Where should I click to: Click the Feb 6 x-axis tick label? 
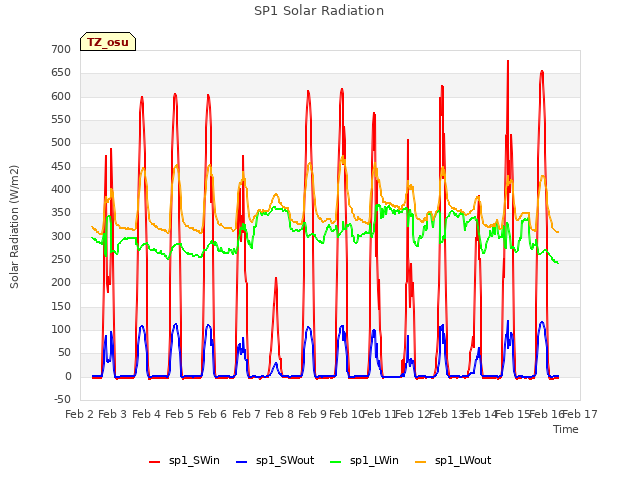(212, 414)
